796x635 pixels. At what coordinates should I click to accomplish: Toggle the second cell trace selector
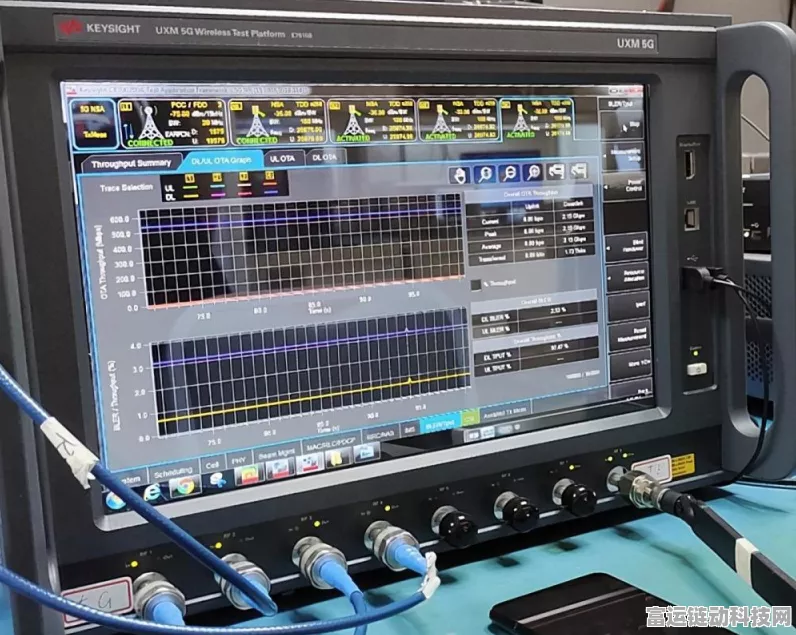click(217, 177)
